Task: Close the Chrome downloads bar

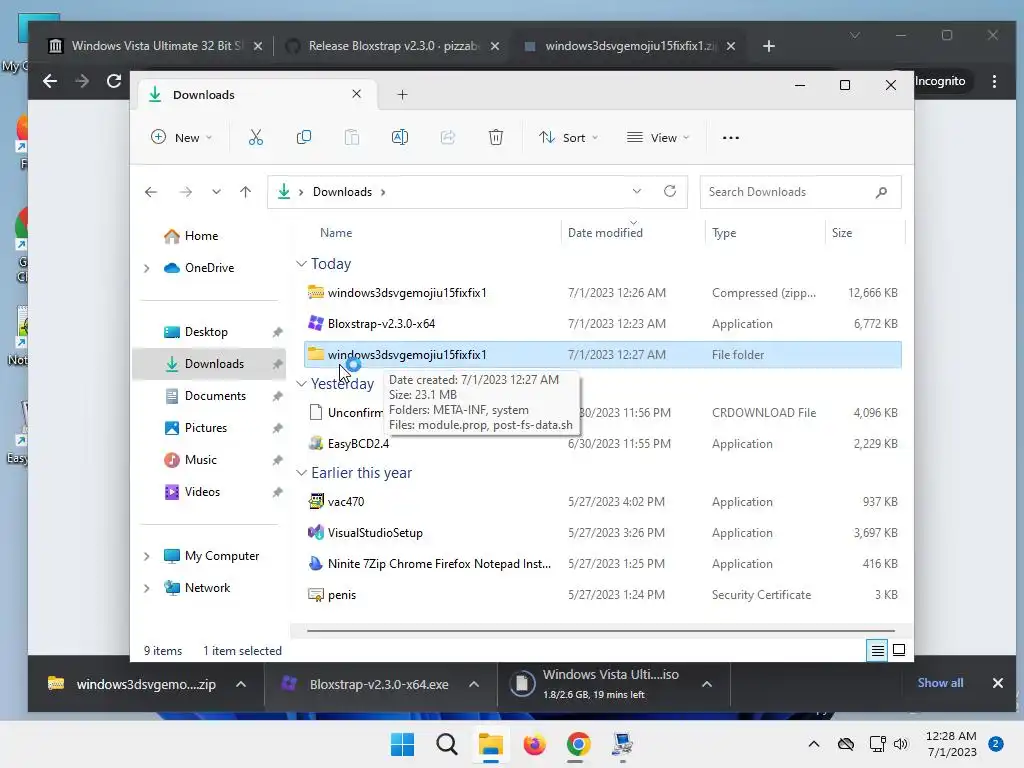Action: click(998, 683)
